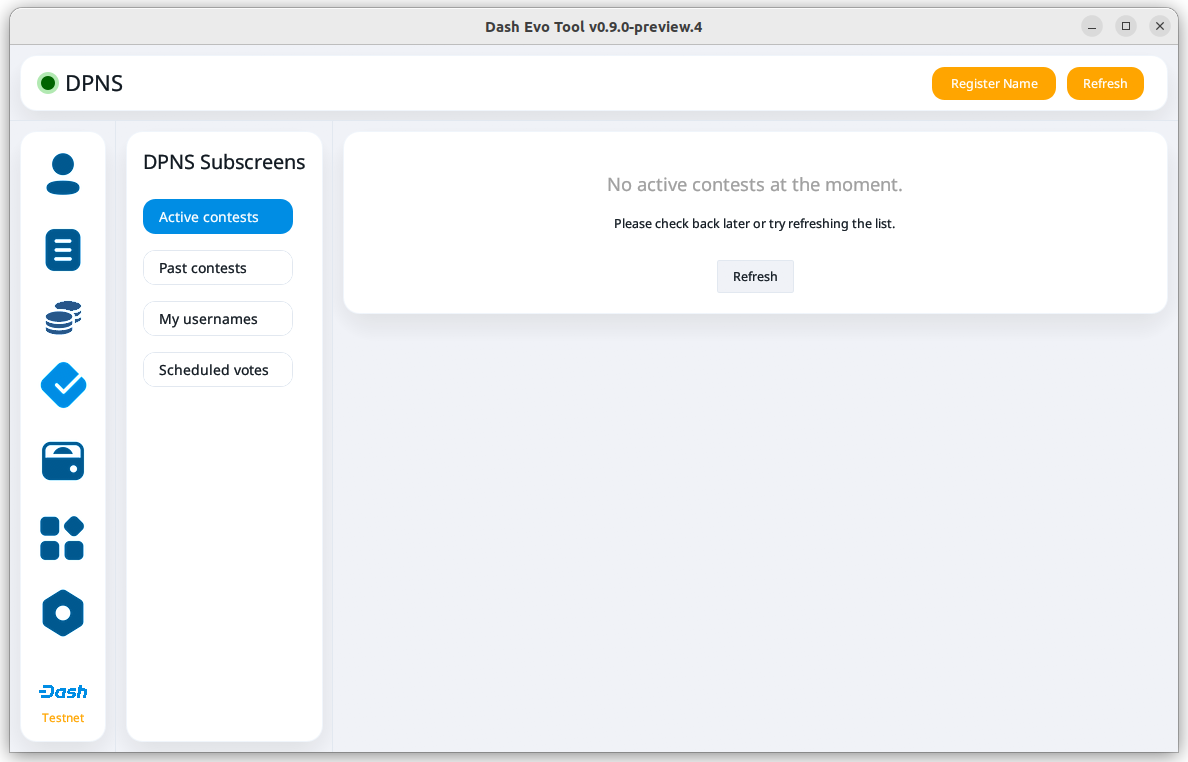Open the My usernames subscreen

pyautogui.click(x=217, y=319)
